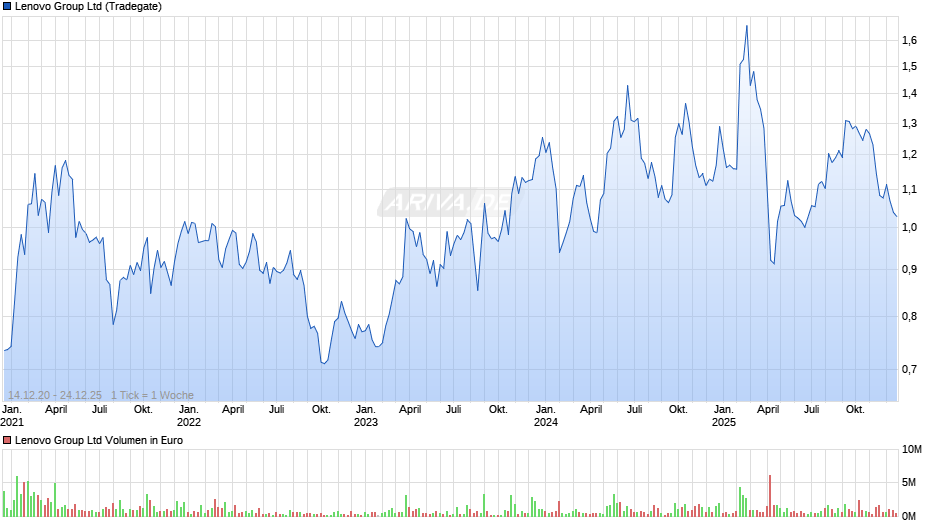Click the '1,1' price axis label

coord(909,190)
